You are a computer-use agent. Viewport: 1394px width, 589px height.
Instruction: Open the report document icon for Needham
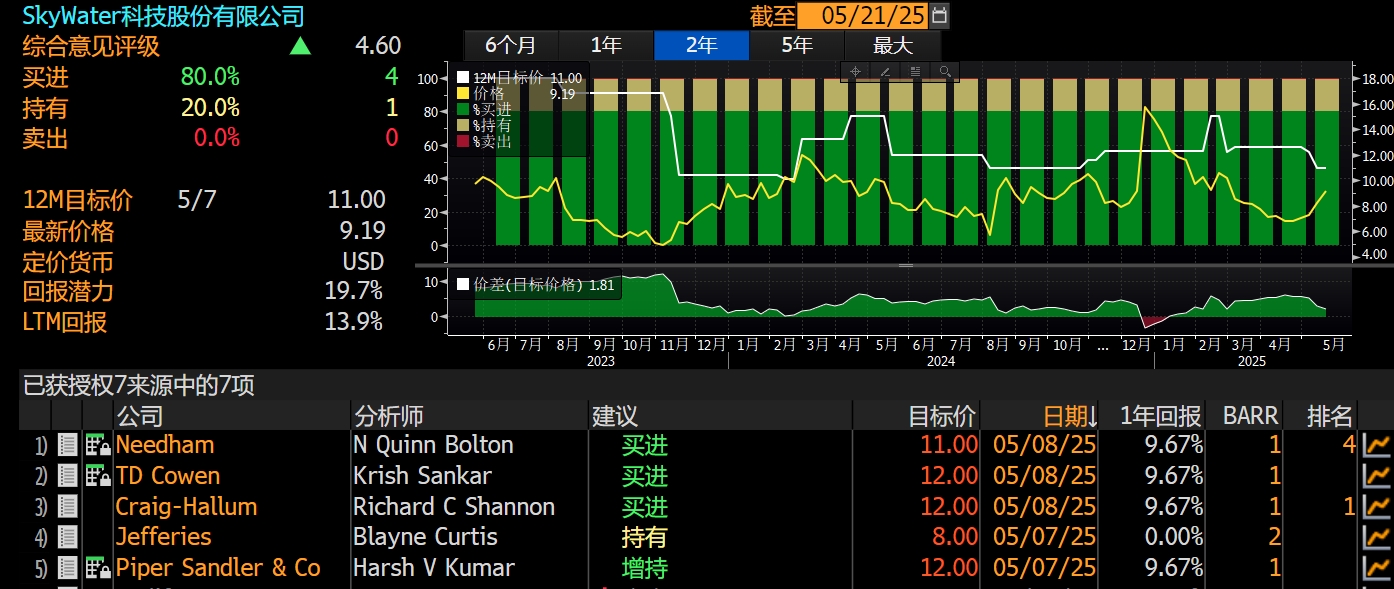click(67, 445)
